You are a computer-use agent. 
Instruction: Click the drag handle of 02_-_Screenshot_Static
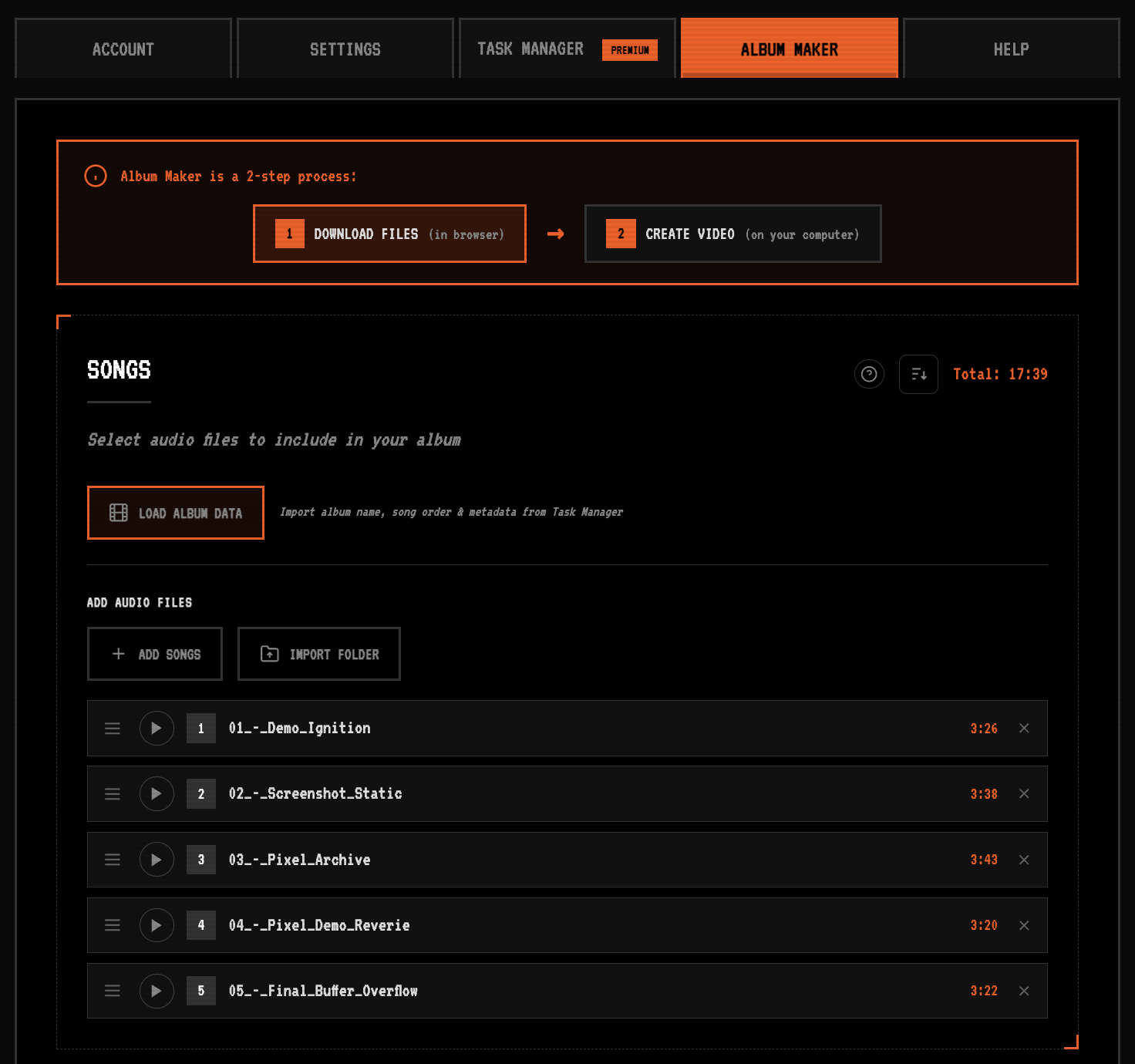[x=113, y=793]
